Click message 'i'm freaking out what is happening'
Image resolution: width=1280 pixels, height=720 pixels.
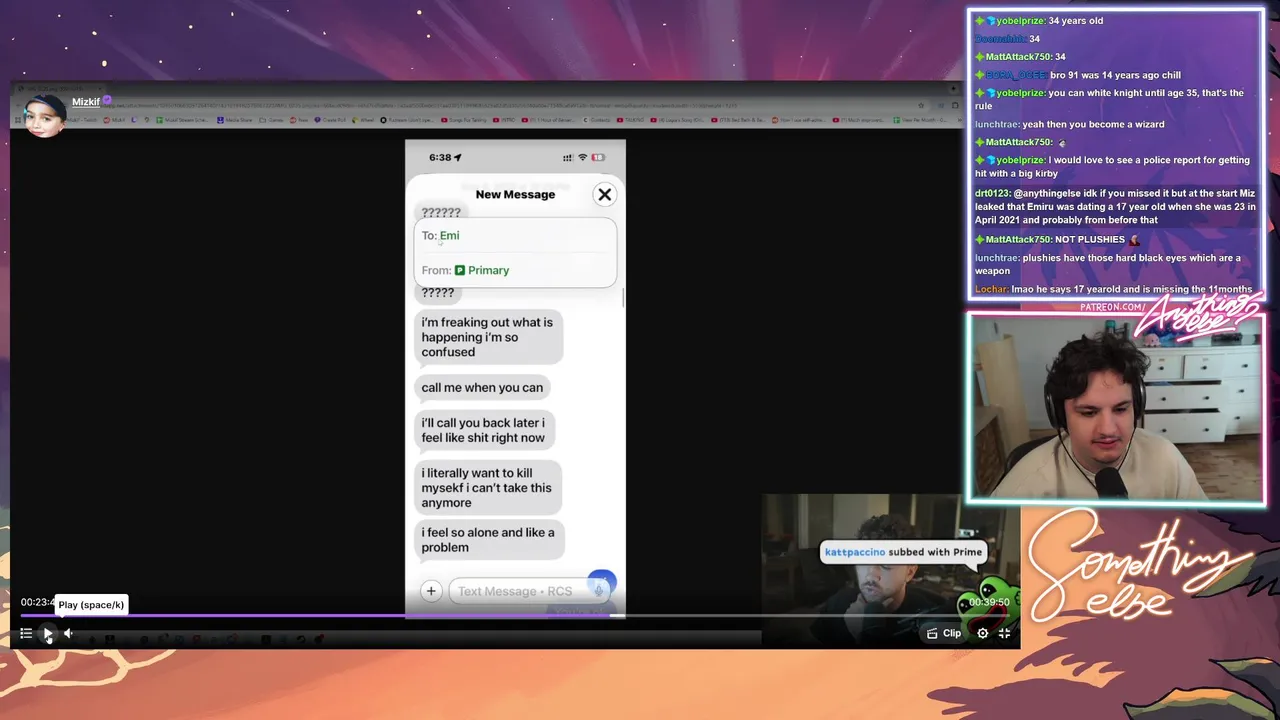tap(488, 337)
